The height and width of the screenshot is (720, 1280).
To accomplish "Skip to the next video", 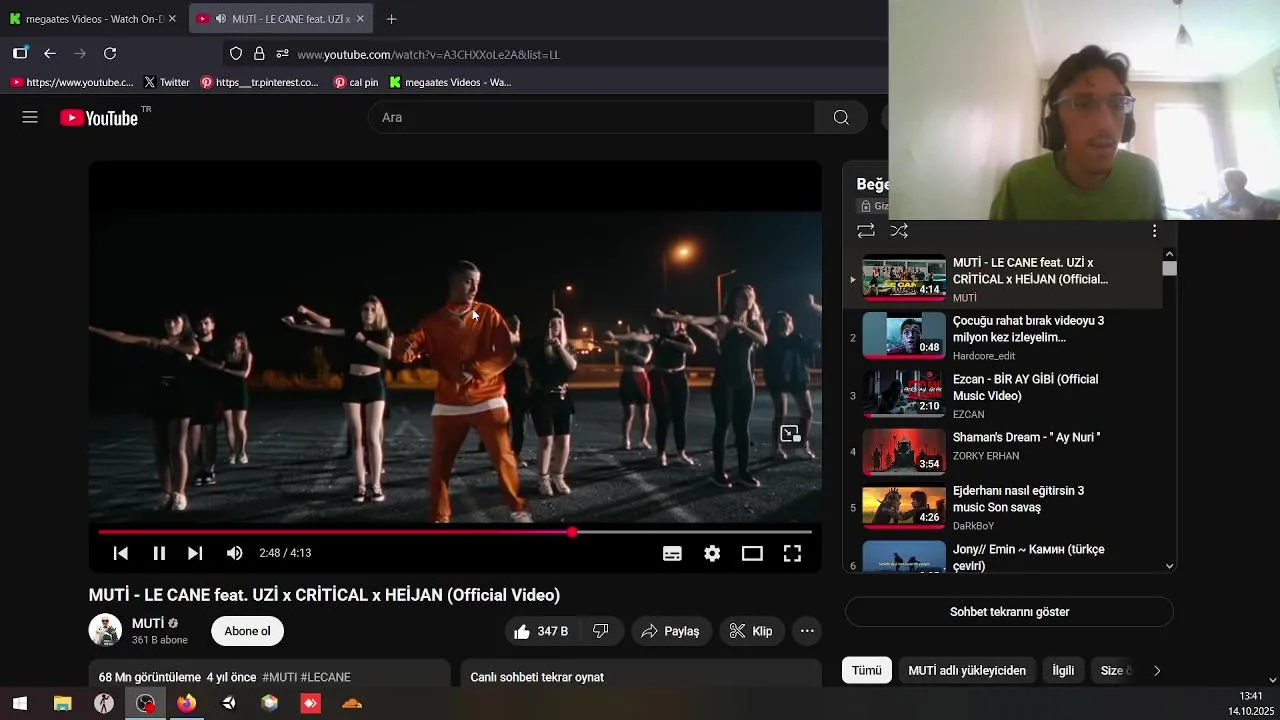I will (x=195, y=553).
